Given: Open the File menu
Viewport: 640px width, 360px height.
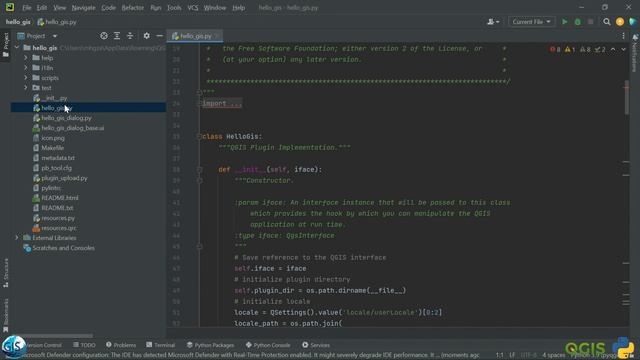Looking at the screenshot, I should (27, 8).
